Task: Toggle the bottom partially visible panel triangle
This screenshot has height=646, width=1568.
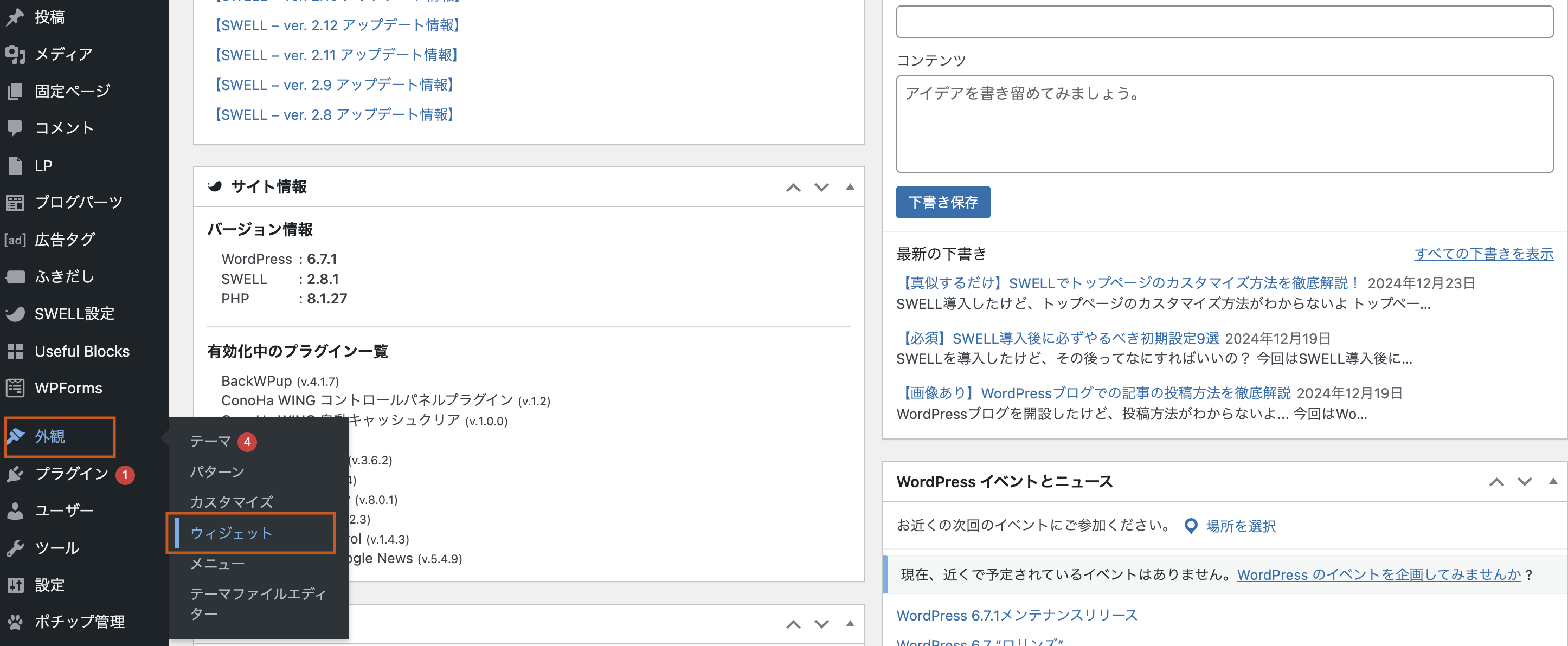Action: tap(850, 623)
